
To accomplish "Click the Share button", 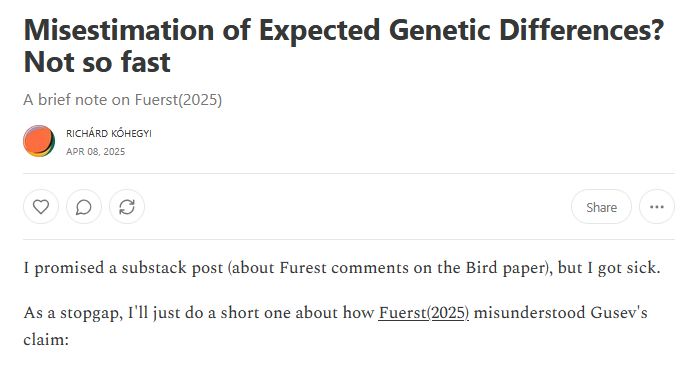I will click(601, 207).
